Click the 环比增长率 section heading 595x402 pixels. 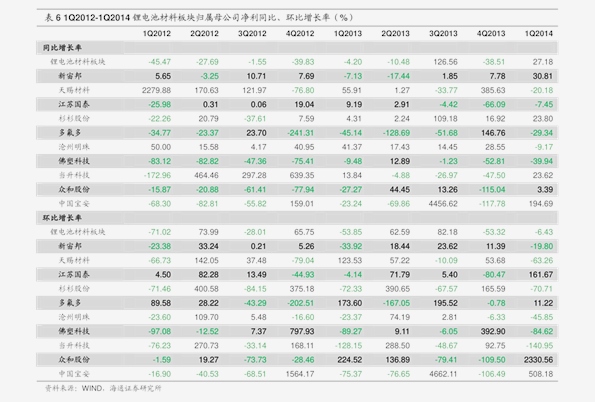[x=62, y=218]
